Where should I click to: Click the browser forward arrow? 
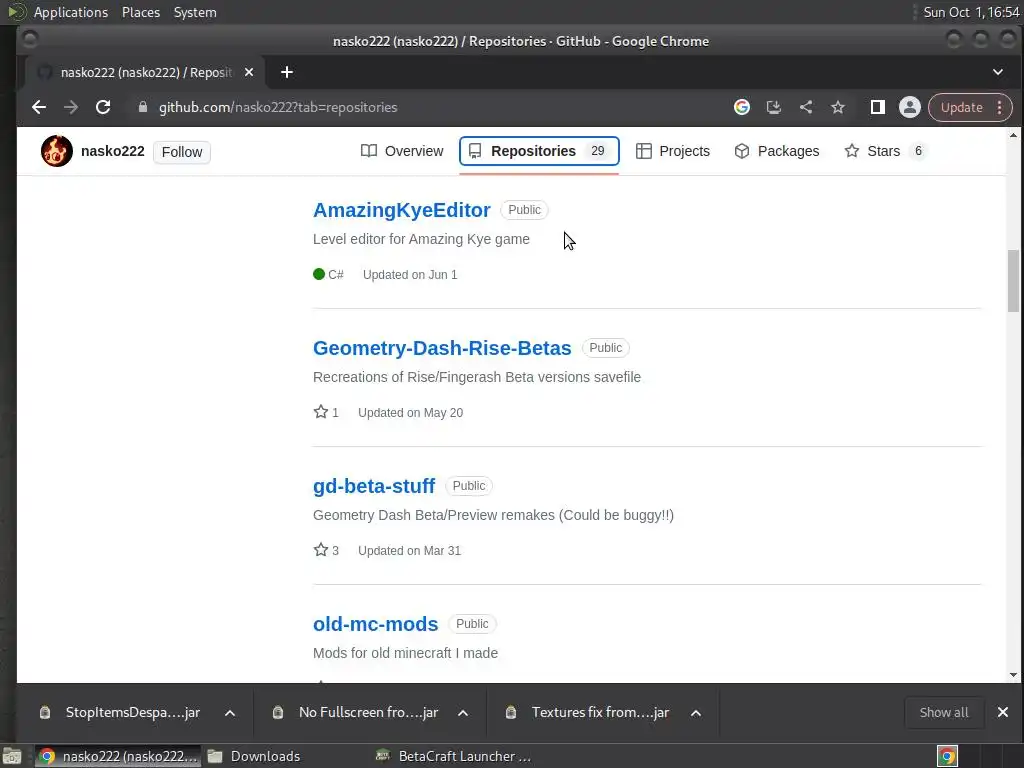pyautogui.click(x=71, y=107)
